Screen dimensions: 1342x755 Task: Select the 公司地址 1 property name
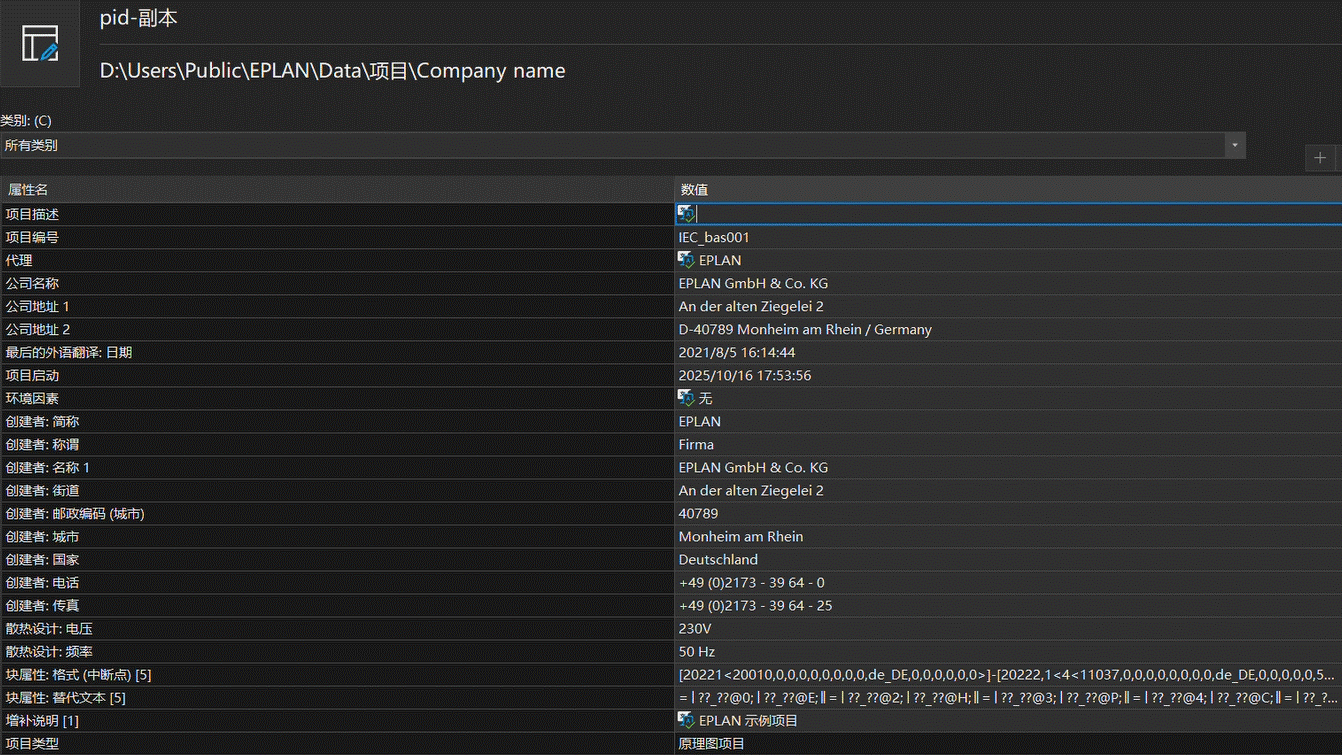tap(38, 306)
